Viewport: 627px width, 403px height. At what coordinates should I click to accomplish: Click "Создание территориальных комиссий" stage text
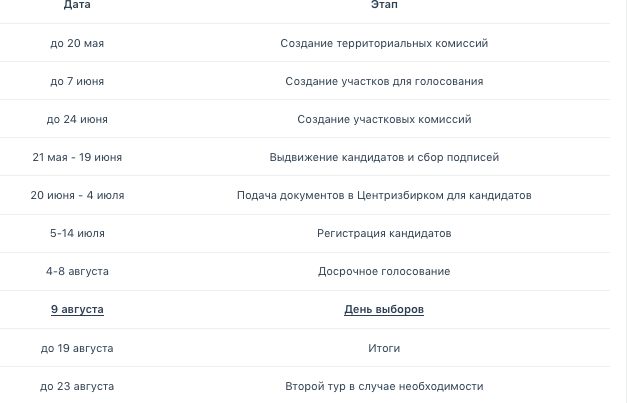pyautogui.click(x=384, y=44)
